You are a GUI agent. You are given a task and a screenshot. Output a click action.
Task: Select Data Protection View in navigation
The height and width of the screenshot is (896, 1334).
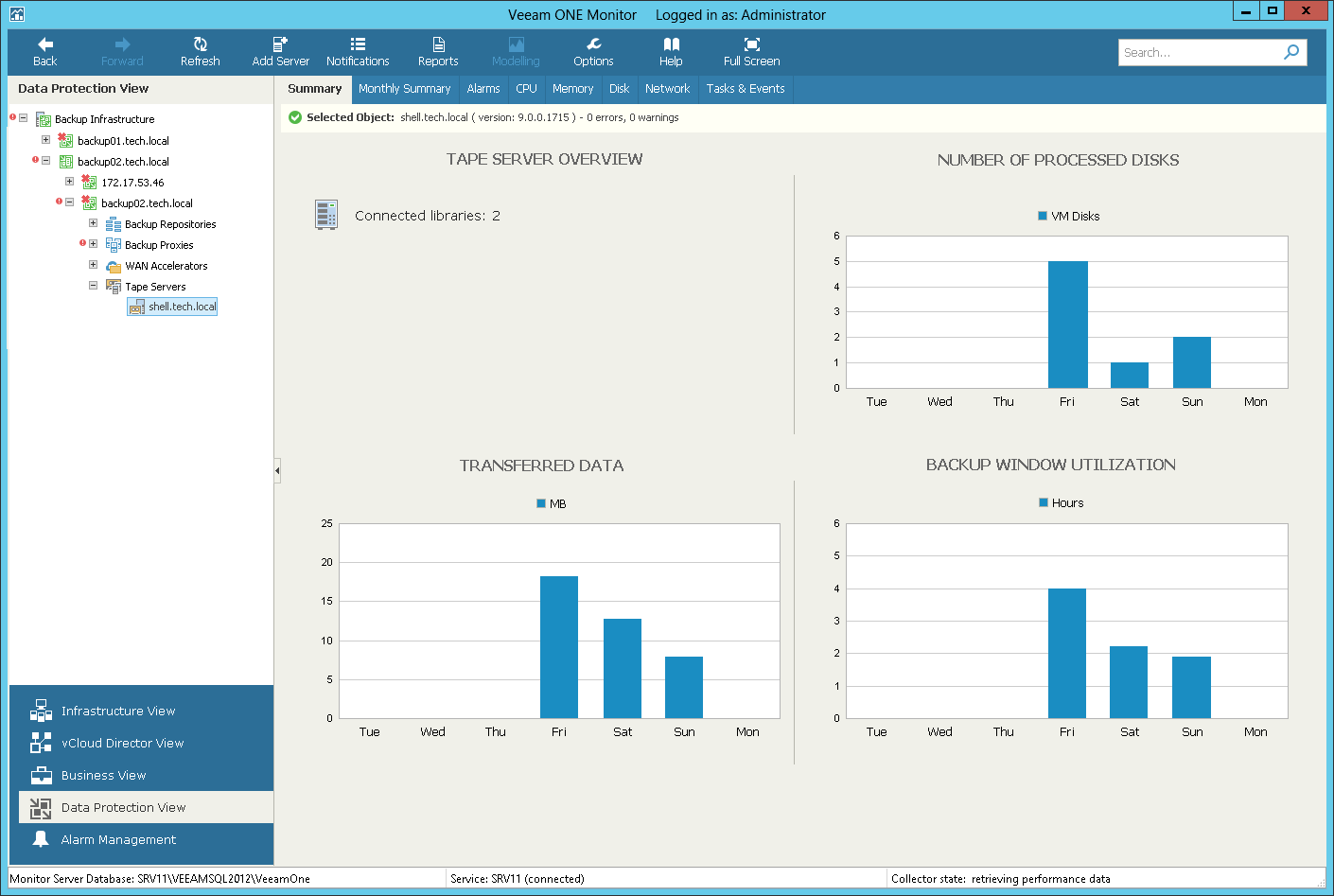146,807
